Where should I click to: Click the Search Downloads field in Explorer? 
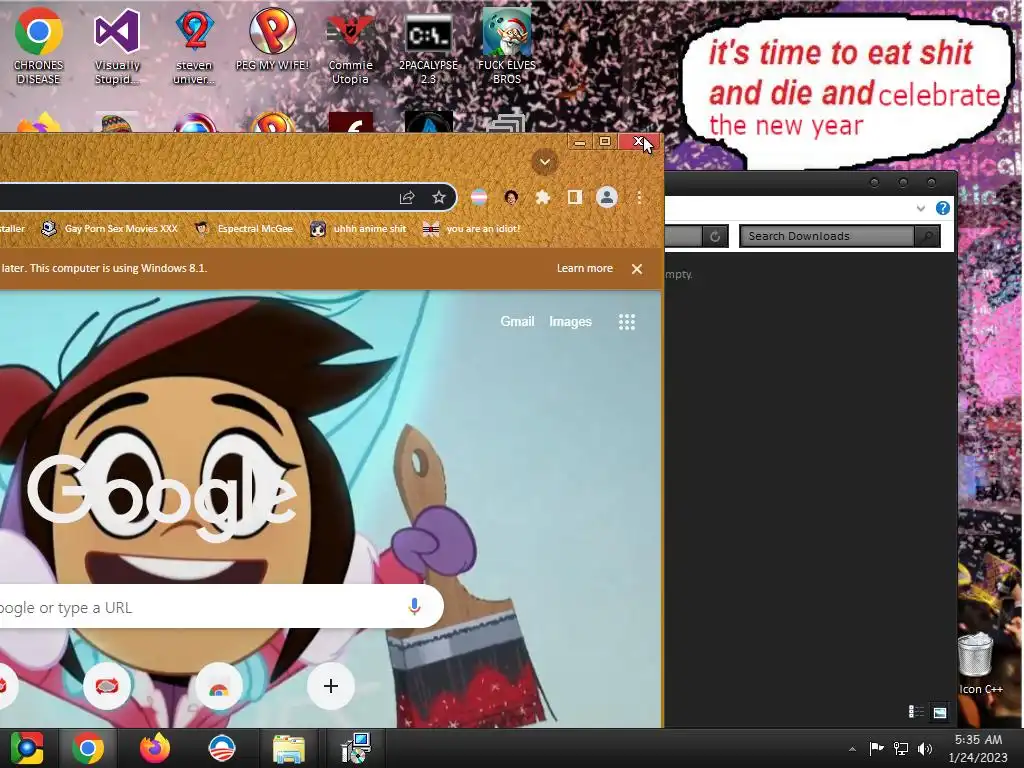click(826, 236)
